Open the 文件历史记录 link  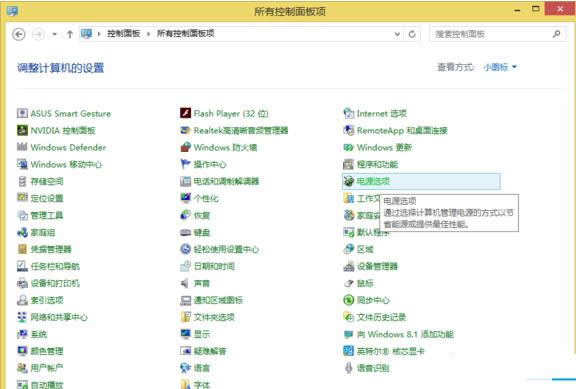pyautogui.click(x=381, y=317)
